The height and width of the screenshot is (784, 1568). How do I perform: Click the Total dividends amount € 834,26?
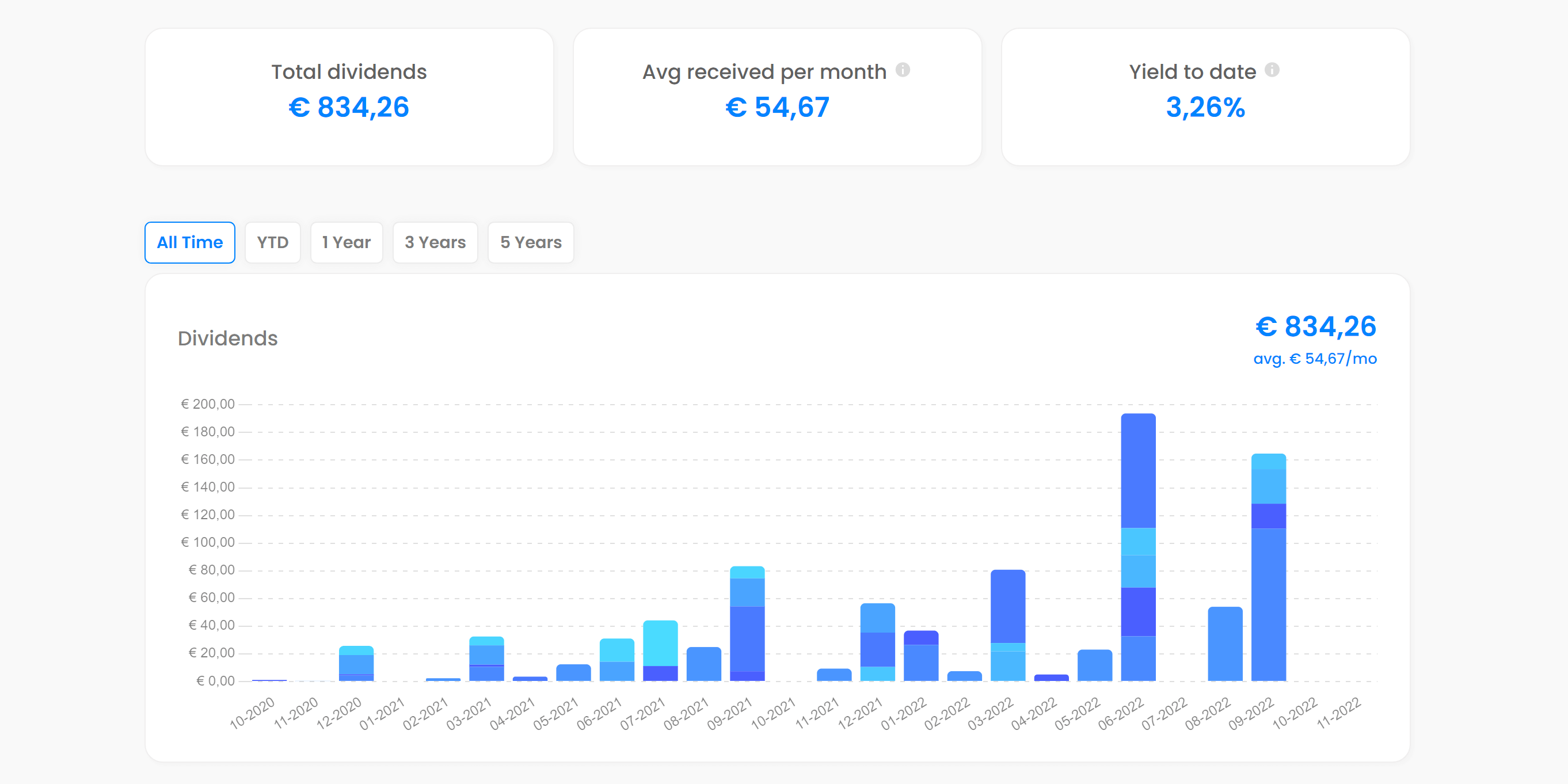[x=349, y=108]
